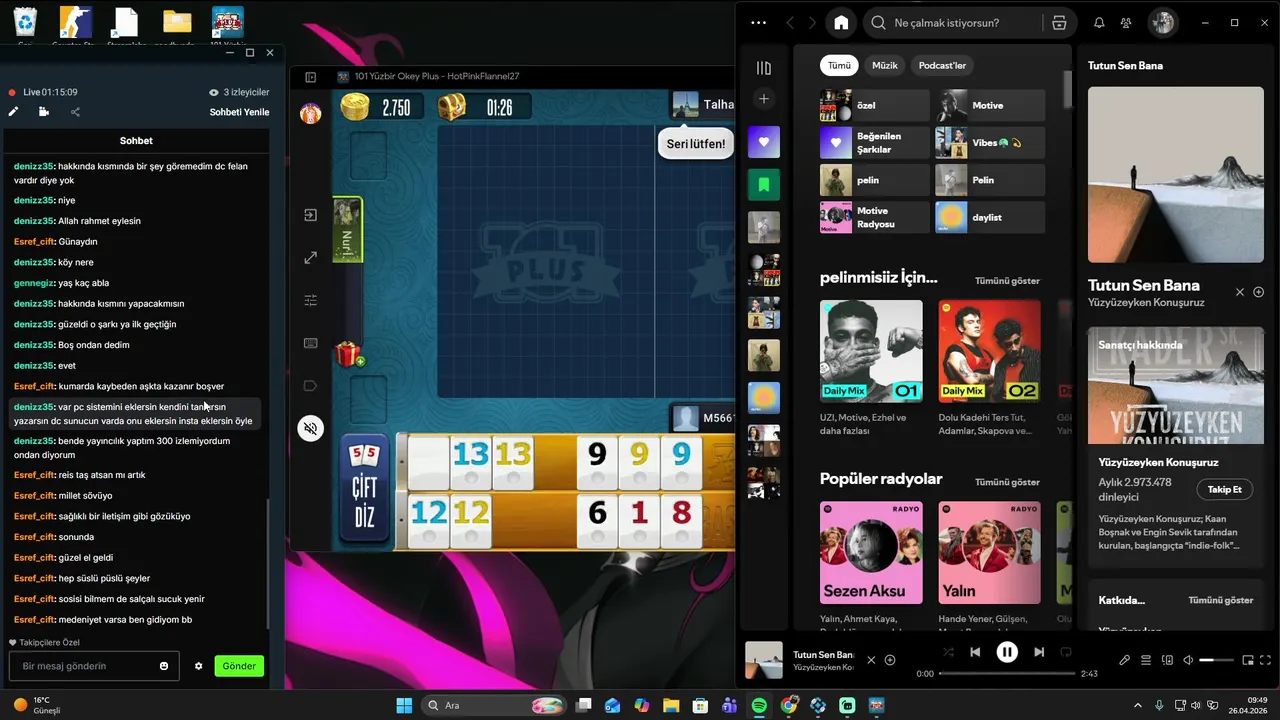The image size is (1280, 720).
Task: Open Spotify friend activity icon
Action: [1126, 22]
